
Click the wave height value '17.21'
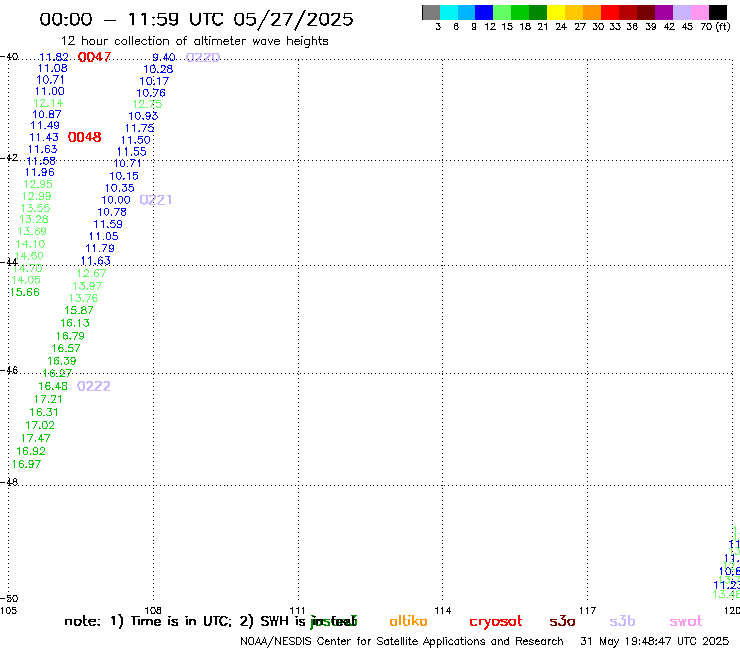(48, 399)
